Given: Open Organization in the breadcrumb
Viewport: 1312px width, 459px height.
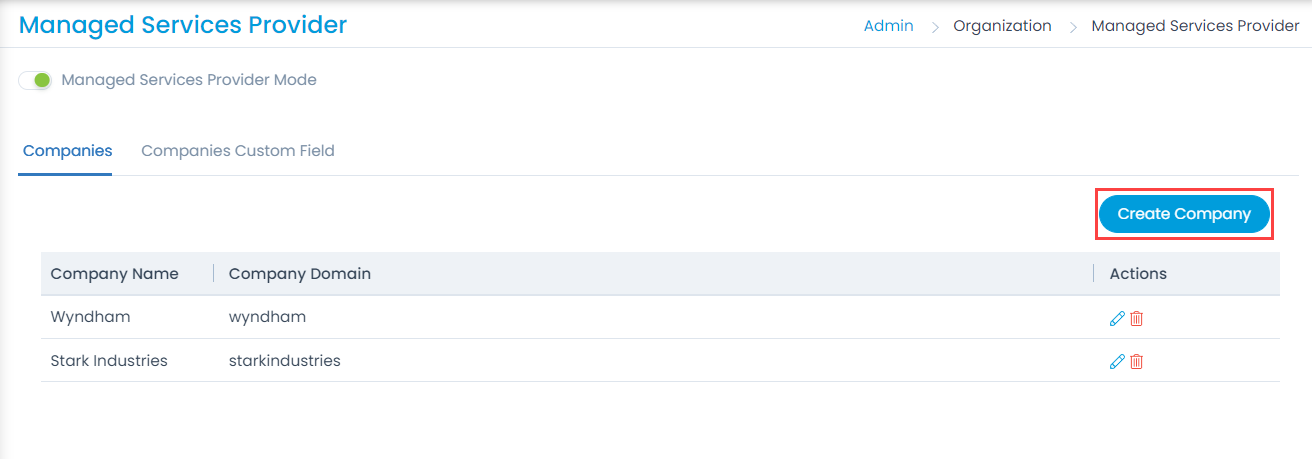Looking at the screenshot, I should (x=1002, y=26).
